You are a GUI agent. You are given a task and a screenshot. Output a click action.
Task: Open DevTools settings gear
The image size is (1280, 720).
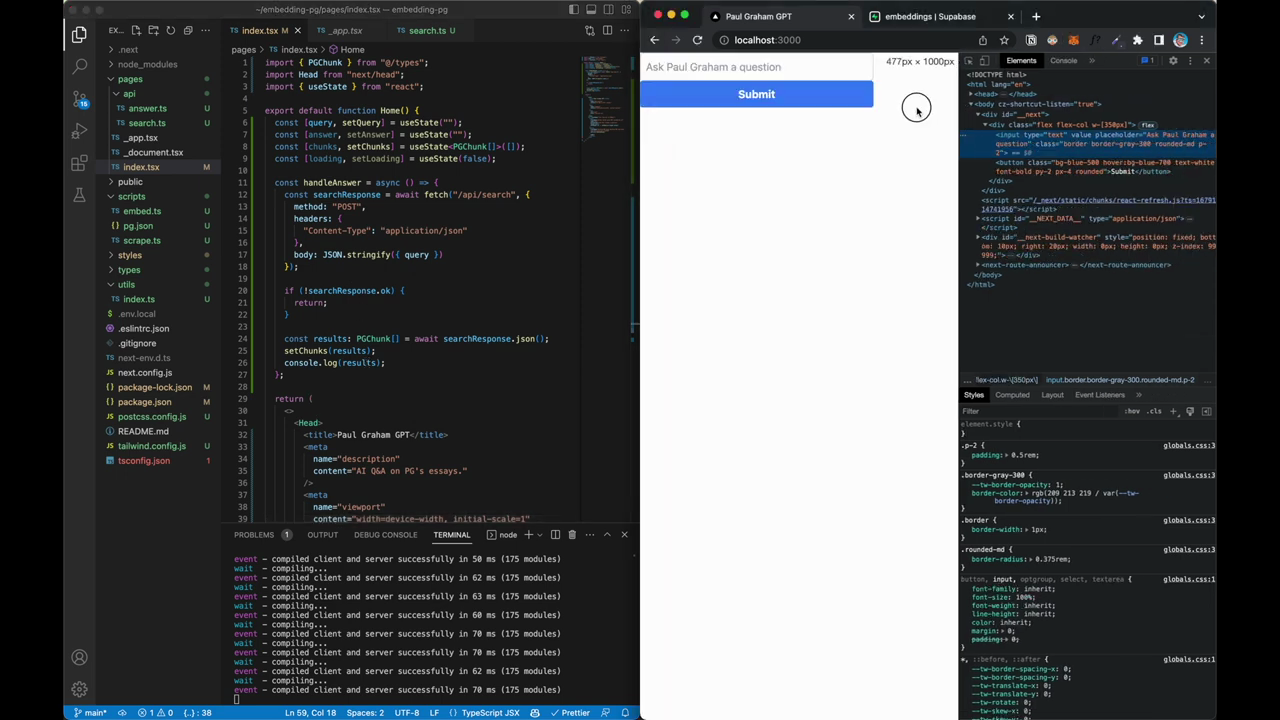1173,61
